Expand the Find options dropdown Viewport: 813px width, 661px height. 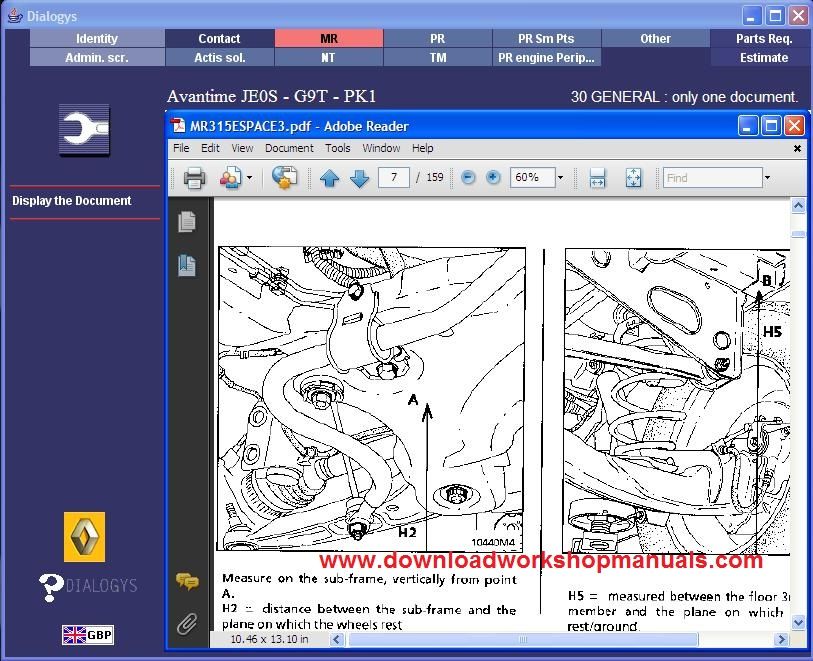(767, 178)
